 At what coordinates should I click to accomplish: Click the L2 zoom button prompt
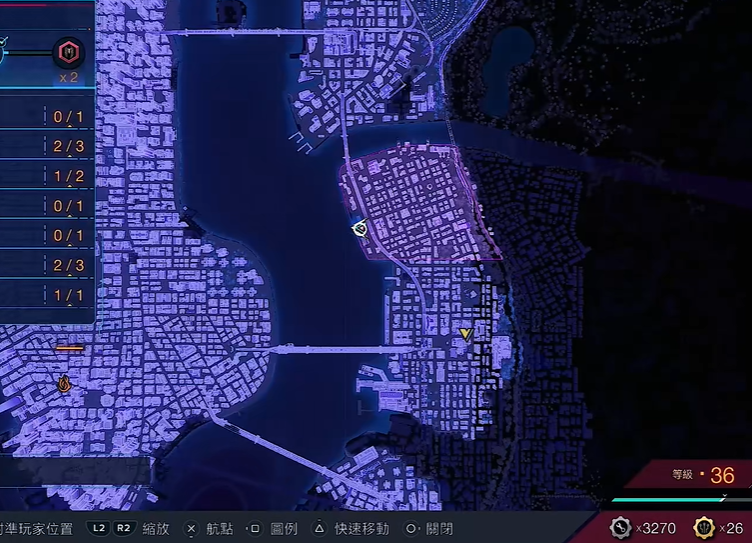99,528
